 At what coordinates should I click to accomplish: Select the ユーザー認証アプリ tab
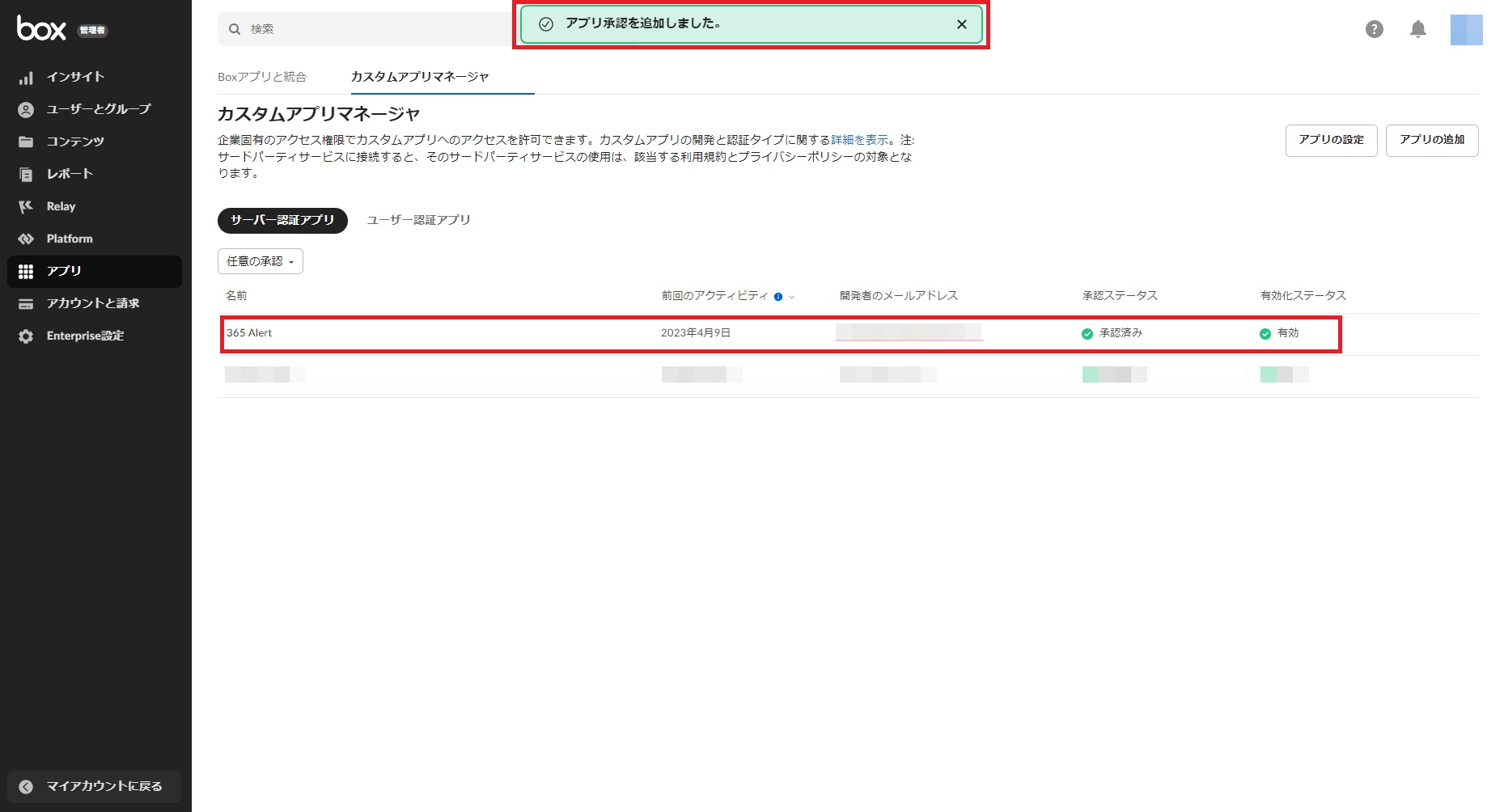418,220
